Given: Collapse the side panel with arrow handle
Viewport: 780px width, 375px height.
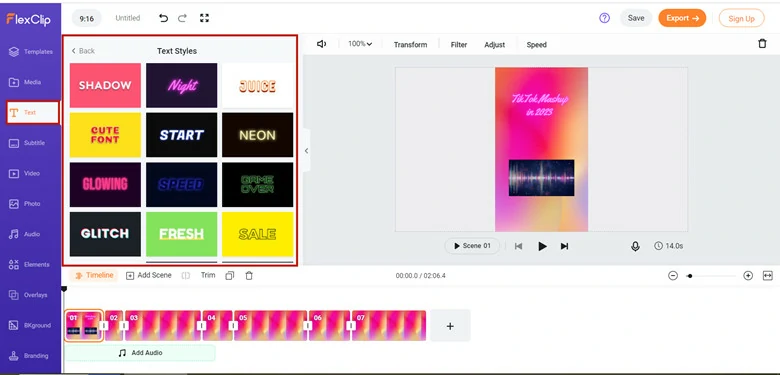Looking at the screenshot, I should [x=306, y=151].
